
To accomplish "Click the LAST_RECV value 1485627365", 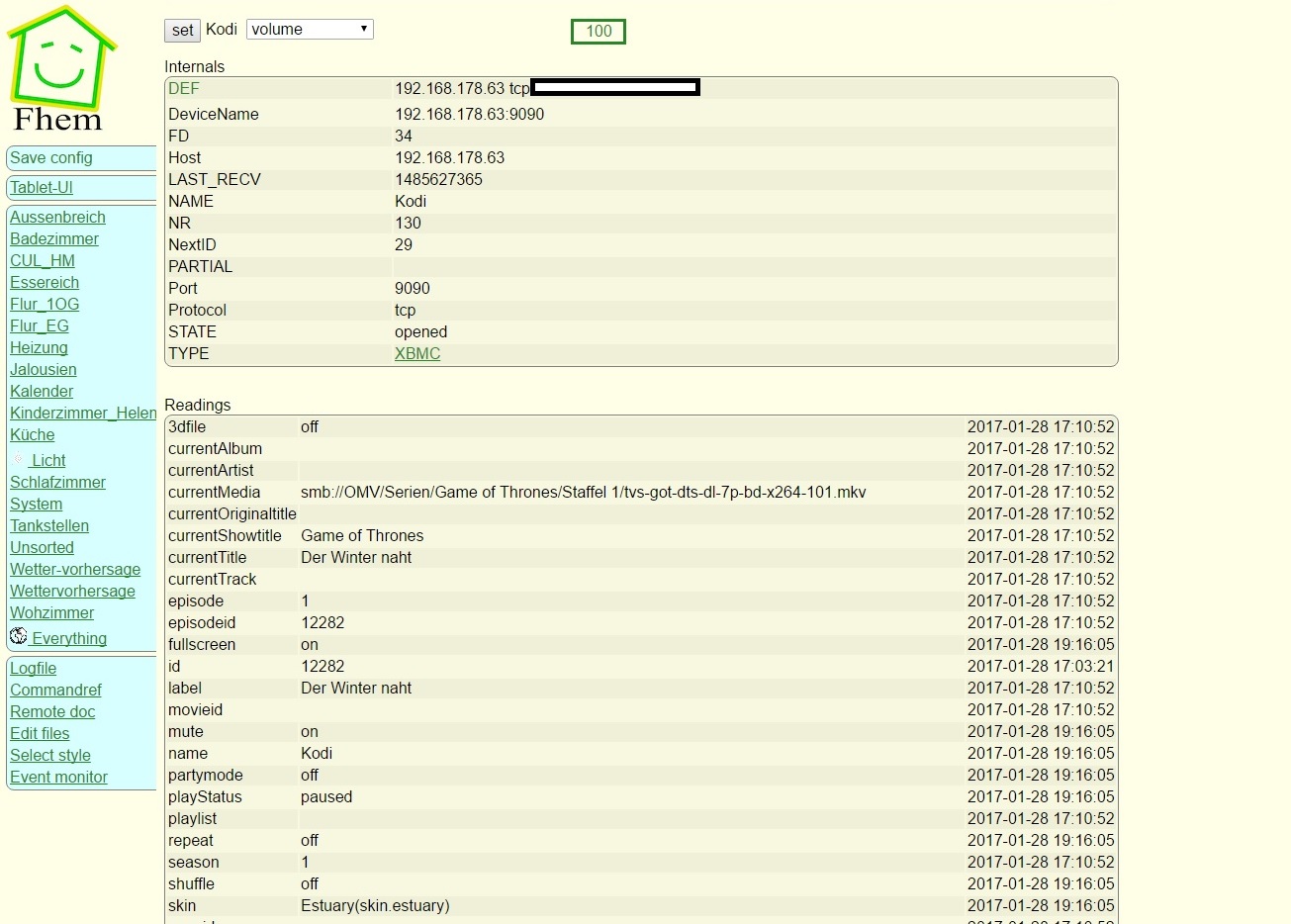I will [439, 180].
